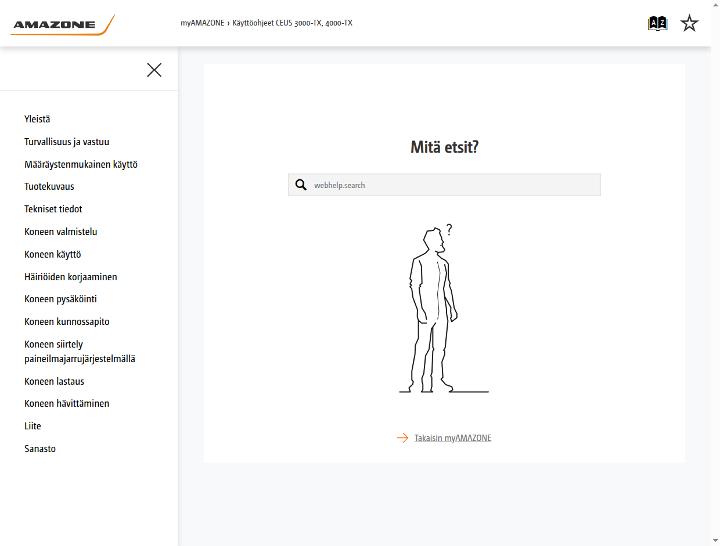Open Koneen siirtely paineilmajarrujärjestelmällä item
Image resolution: width=720 pixels, height=546 pixels.
pyautogui.click(x=80, y=351)
